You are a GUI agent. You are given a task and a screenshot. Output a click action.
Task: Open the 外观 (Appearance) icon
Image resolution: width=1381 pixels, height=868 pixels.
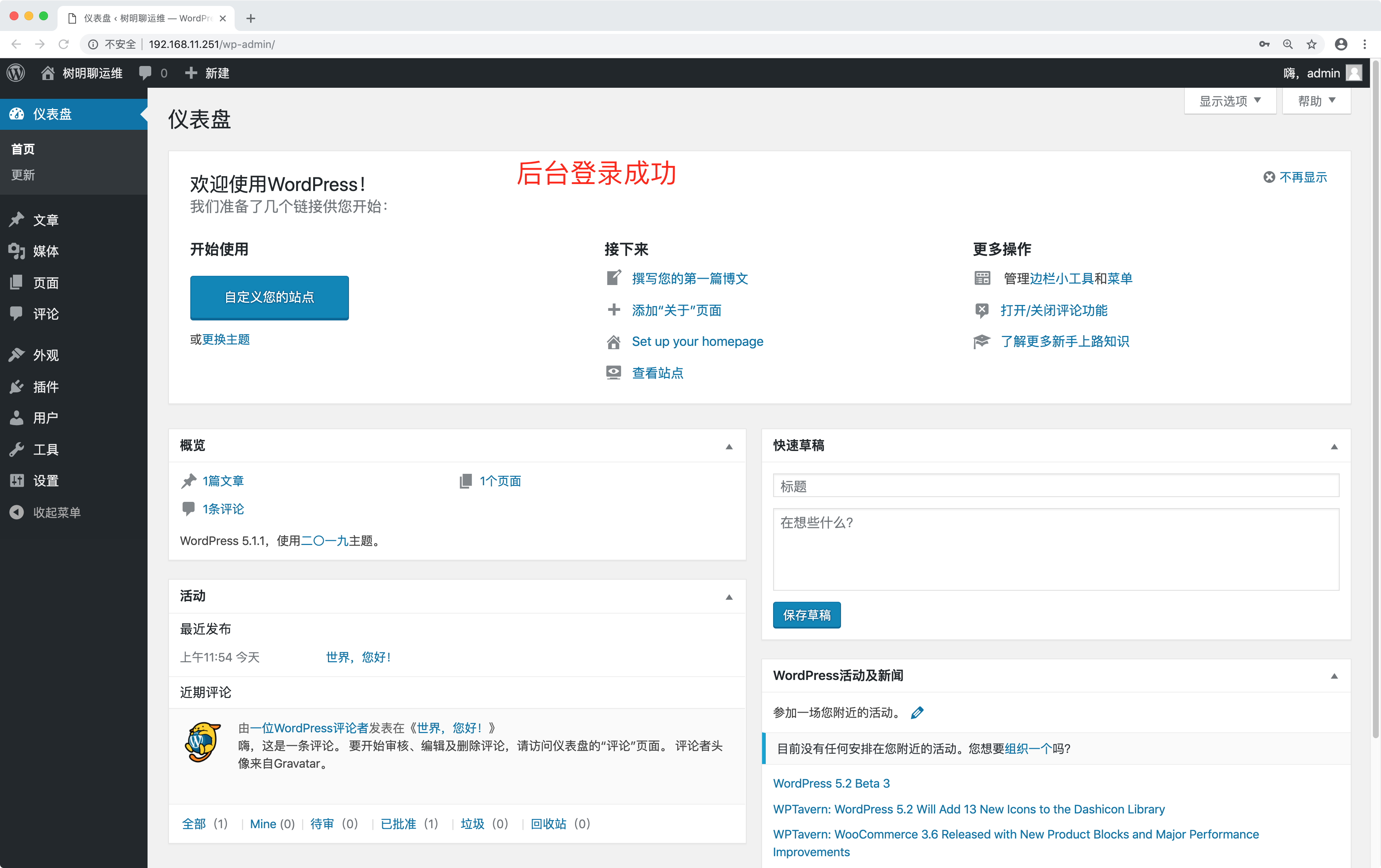[17, 355]
